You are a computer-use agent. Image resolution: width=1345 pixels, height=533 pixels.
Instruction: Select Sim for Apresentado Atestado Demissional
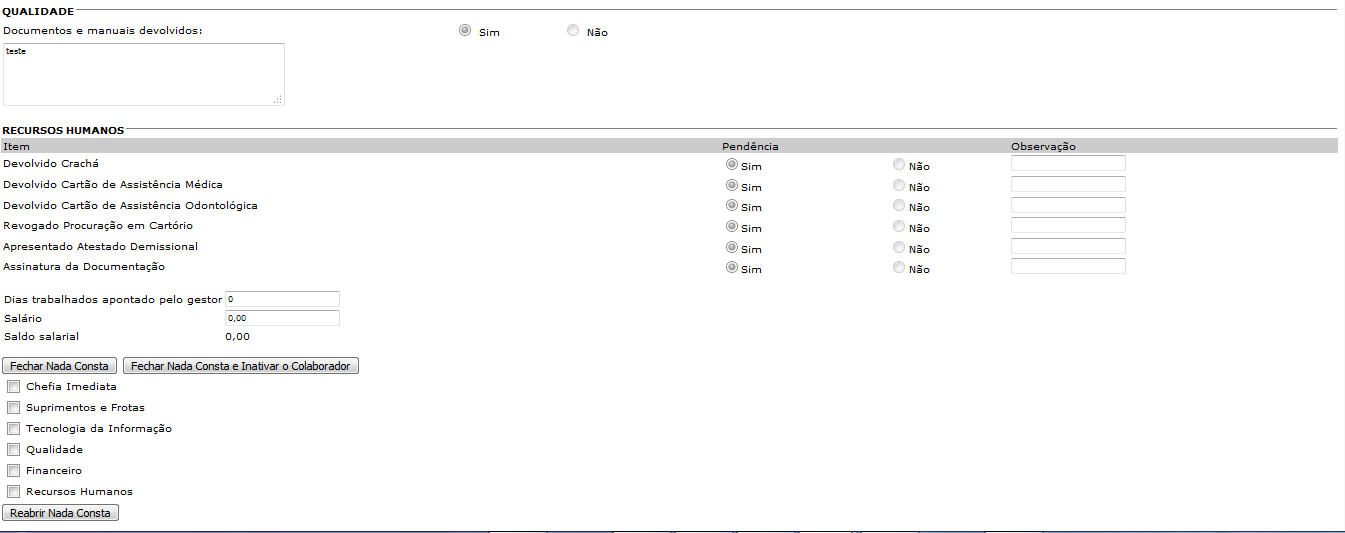731,247
